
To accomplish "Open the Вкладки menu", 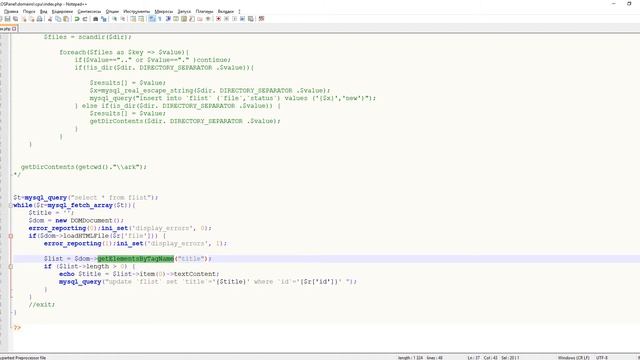I will (x=226, y=11).
